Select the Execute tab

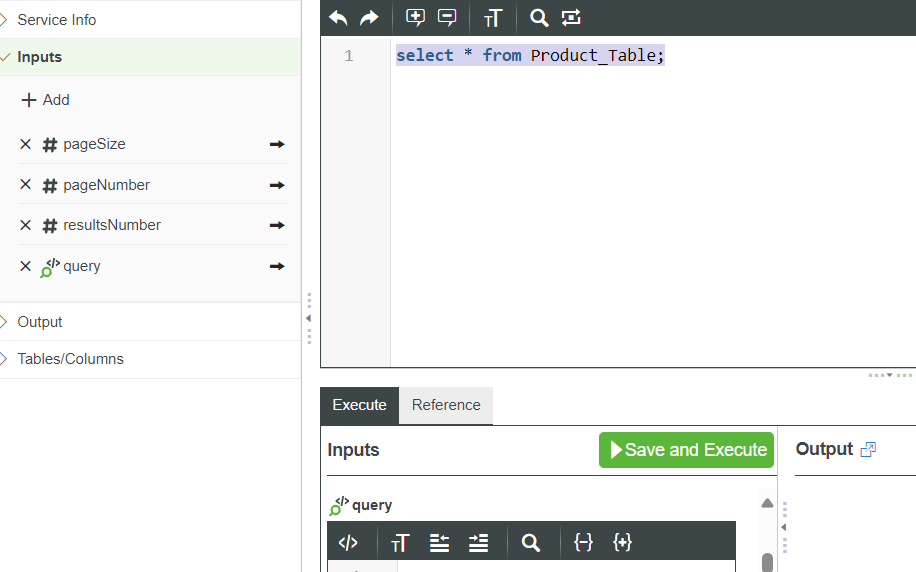359,405
